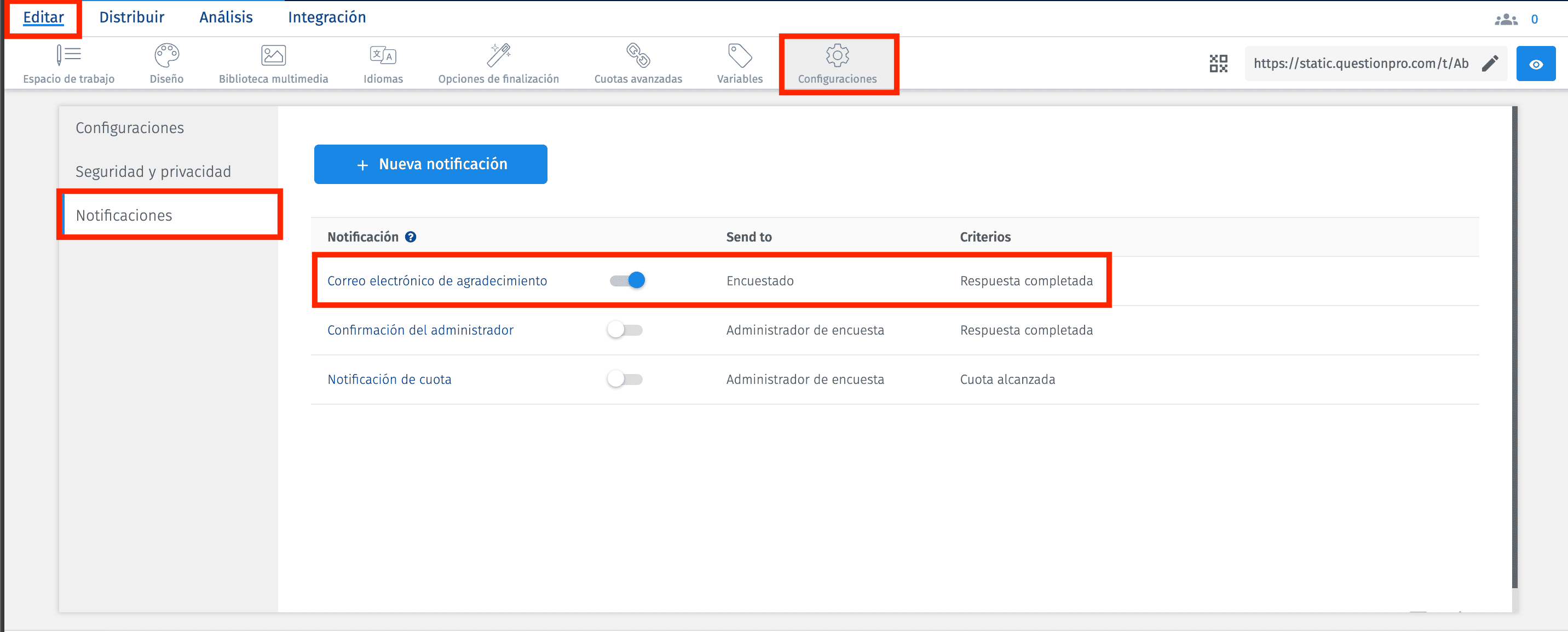1568x632 pixels.
Task: Preview the survey with the eye button
Action: pyautogui.click(x=1535, y=64)
